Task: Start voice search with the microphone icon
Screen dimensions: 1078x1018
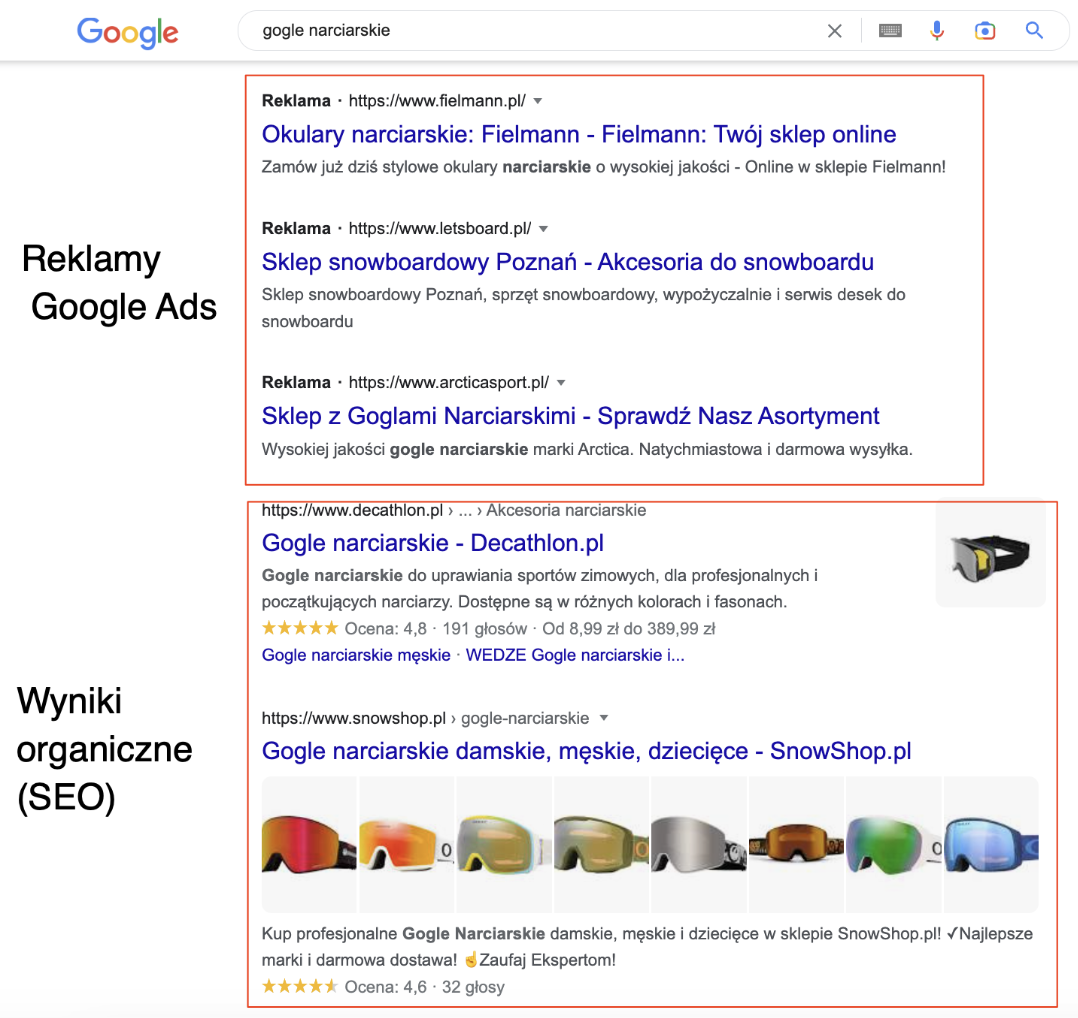Action: [937, 31]
